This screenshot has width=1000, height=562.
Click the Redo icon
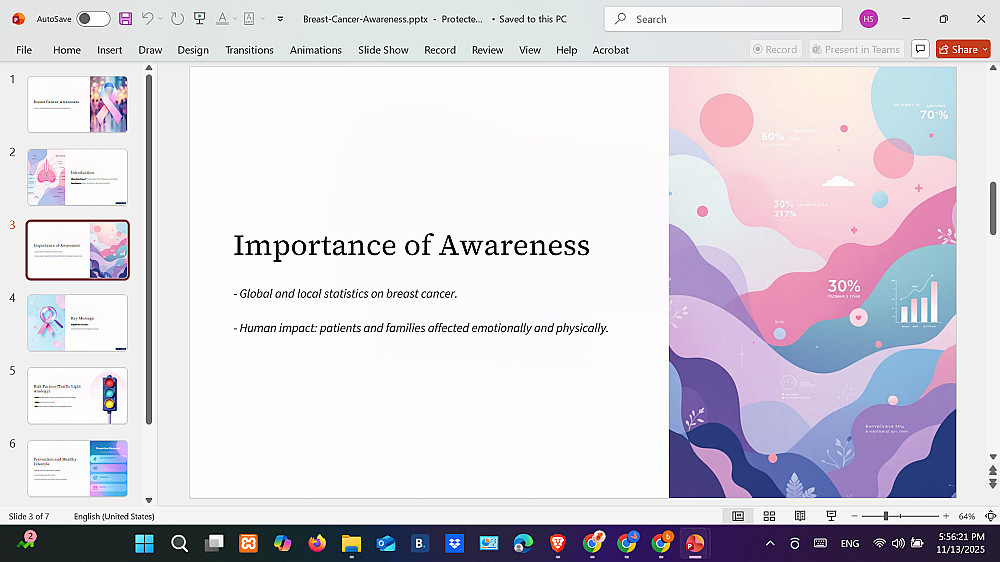pos(177,19)
